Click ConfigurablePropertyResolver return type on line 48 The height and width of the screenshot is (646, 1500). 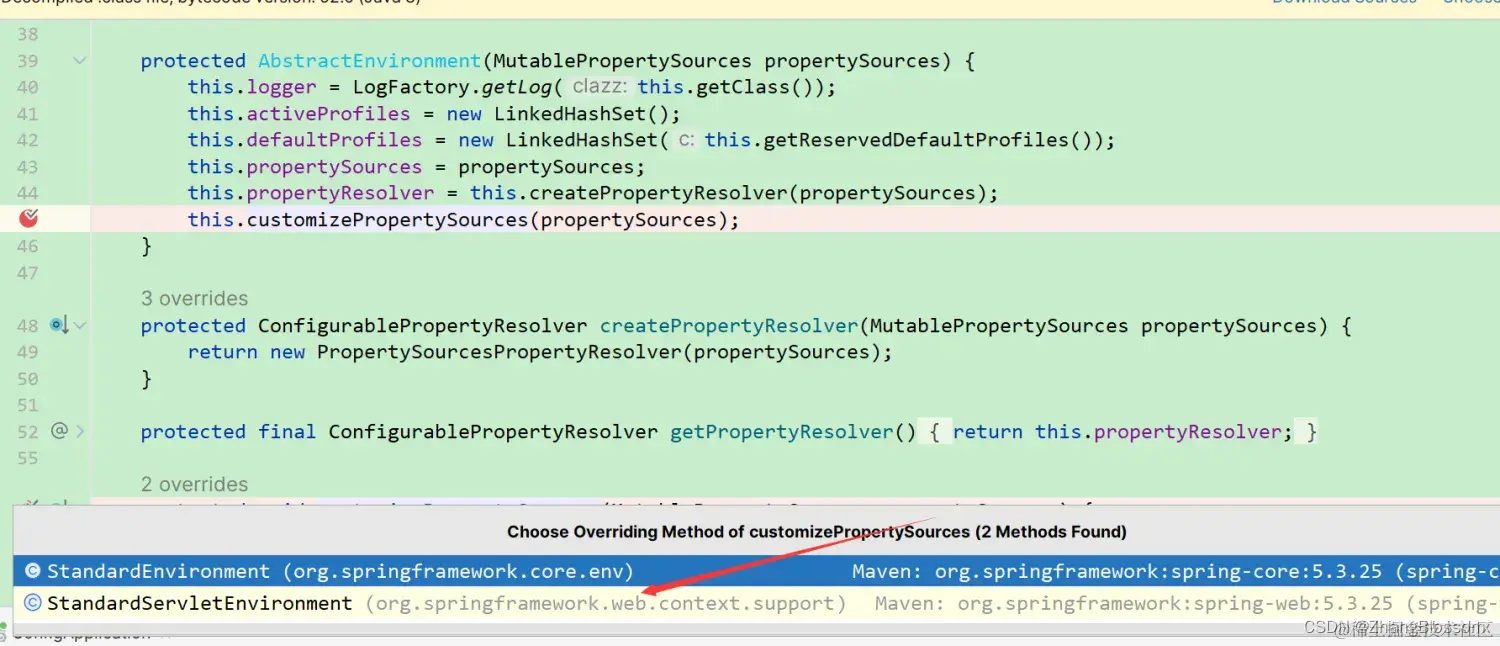(x=423, y=325)
